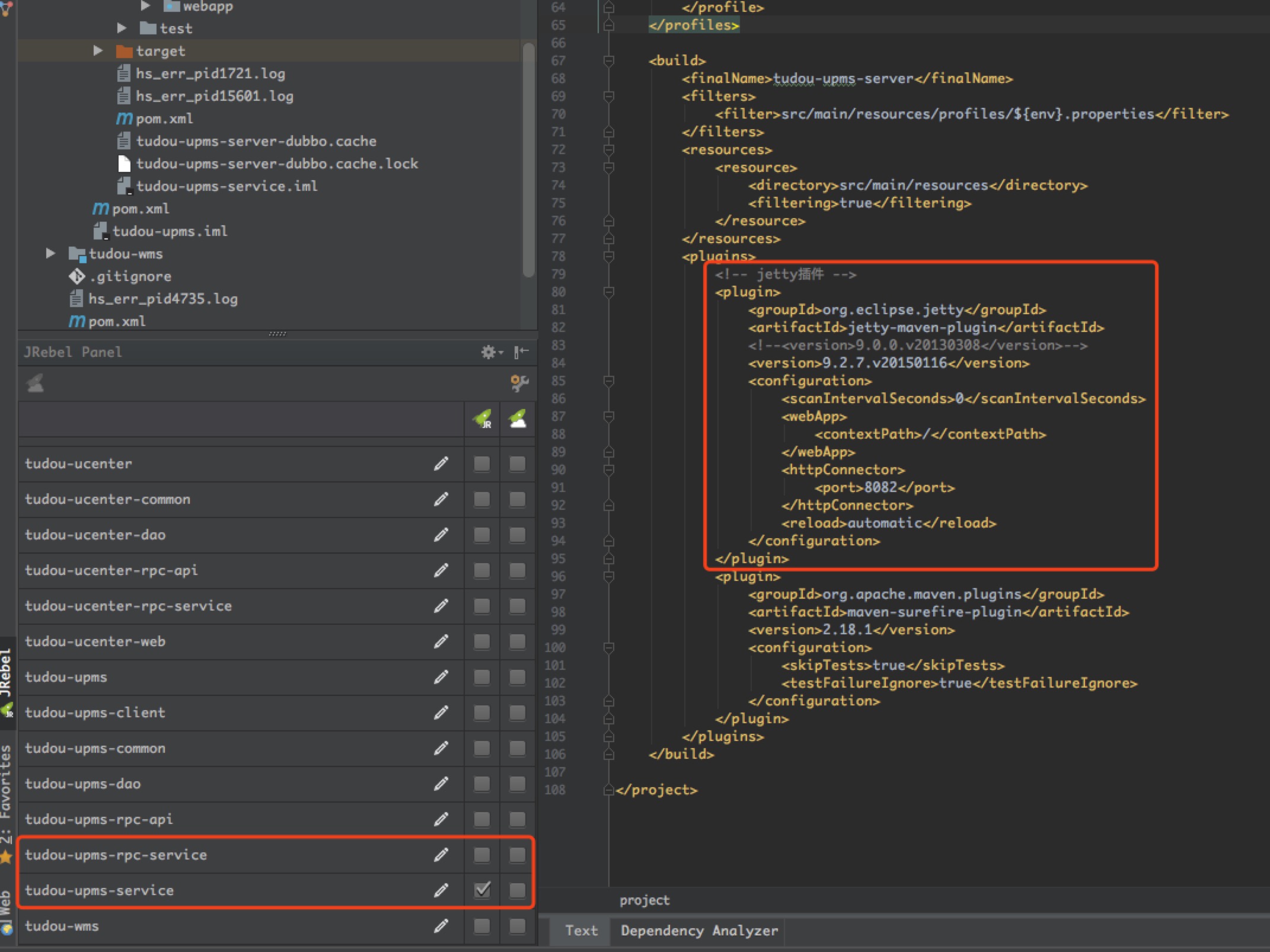
Task: Enable JRebel for tudou-upms-dao
Action: pyautogui.click(x=482, y=784)
